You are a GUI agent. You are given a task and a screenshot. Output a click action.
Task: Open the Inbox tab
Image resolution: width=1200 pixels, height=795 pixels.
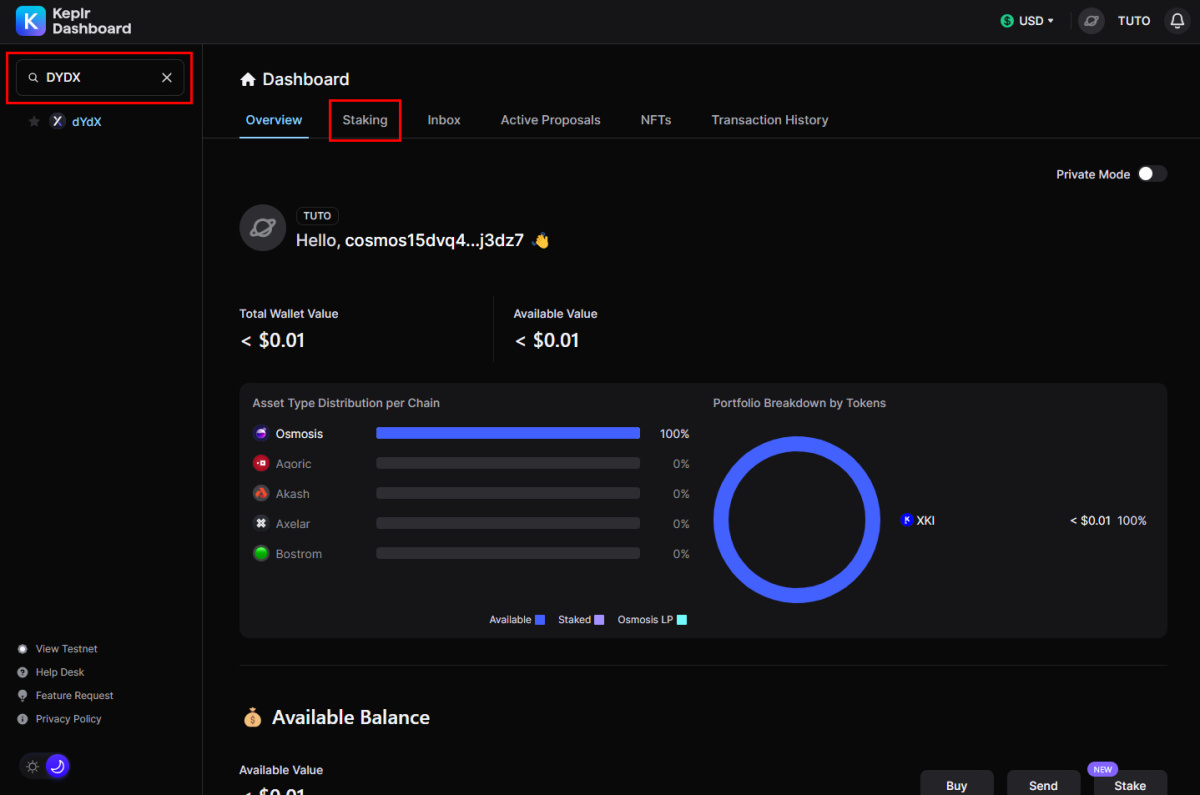(444, 120)
